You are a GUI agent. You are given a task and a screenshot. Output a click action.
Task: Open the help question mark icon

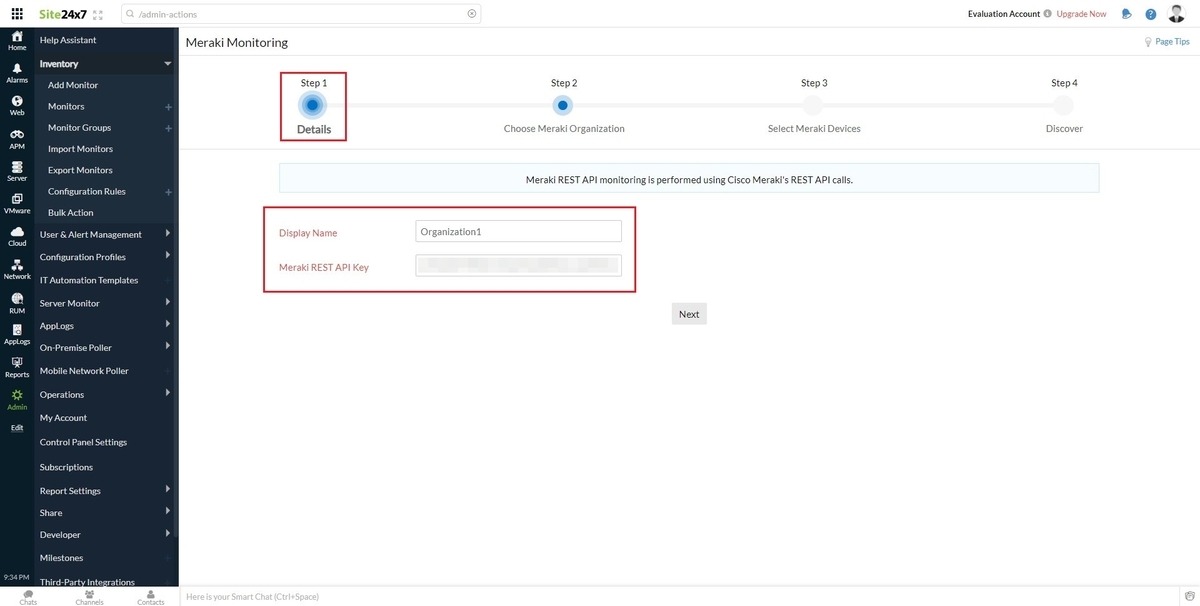(x=1151, y=14)
